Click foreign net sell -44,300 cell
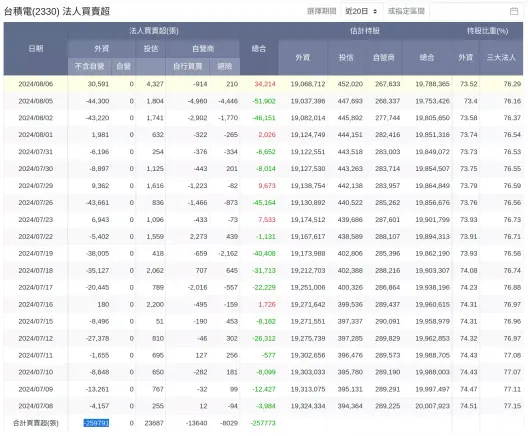The image size is (528, 436). click(97, 101)
